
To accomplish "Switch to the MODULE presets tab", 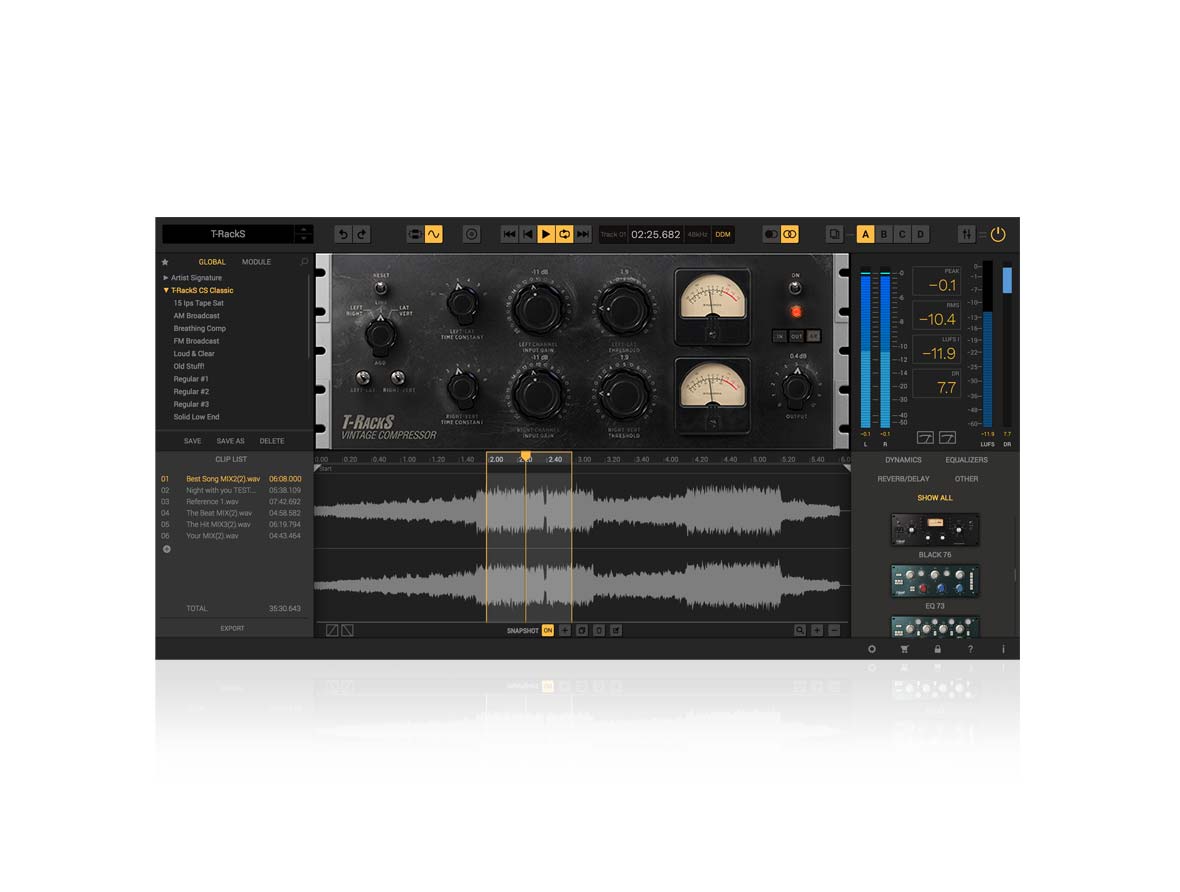I will pyautogui.click(x=256, y=262).
